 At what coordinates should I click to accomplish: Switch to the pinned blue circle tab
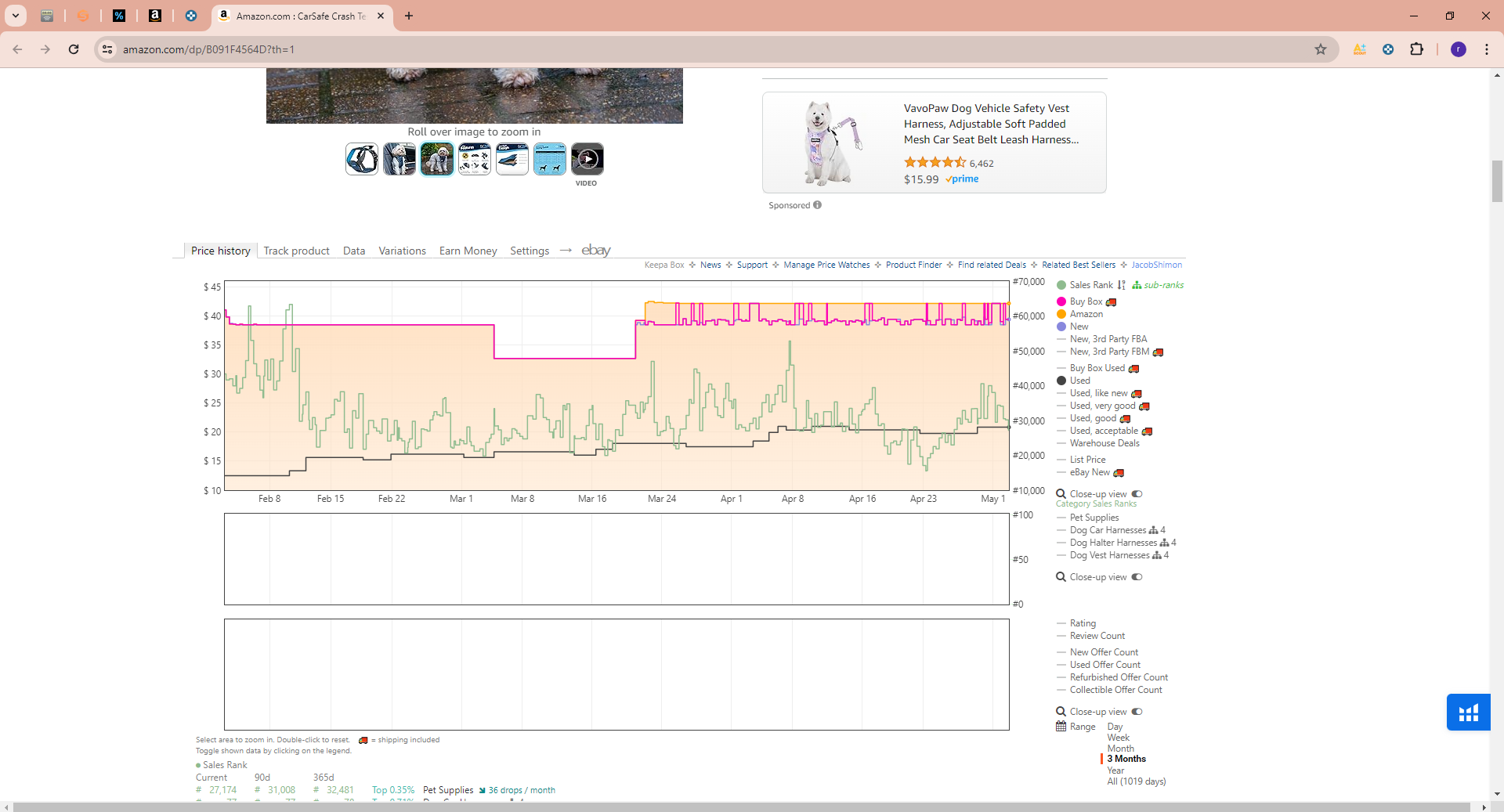click(191, 16)
